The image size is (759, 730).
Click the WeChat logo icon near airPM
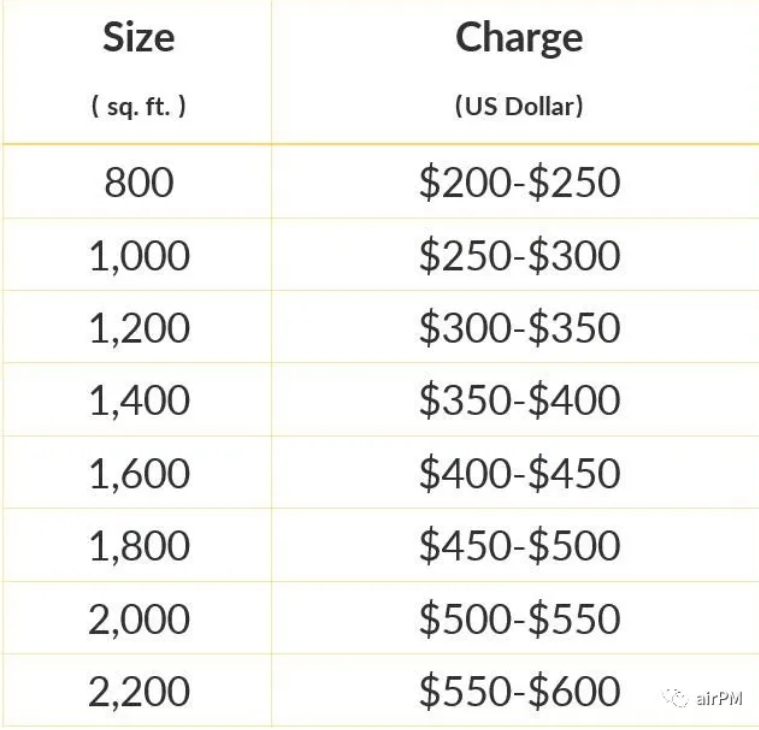click(x=675, y=698)
